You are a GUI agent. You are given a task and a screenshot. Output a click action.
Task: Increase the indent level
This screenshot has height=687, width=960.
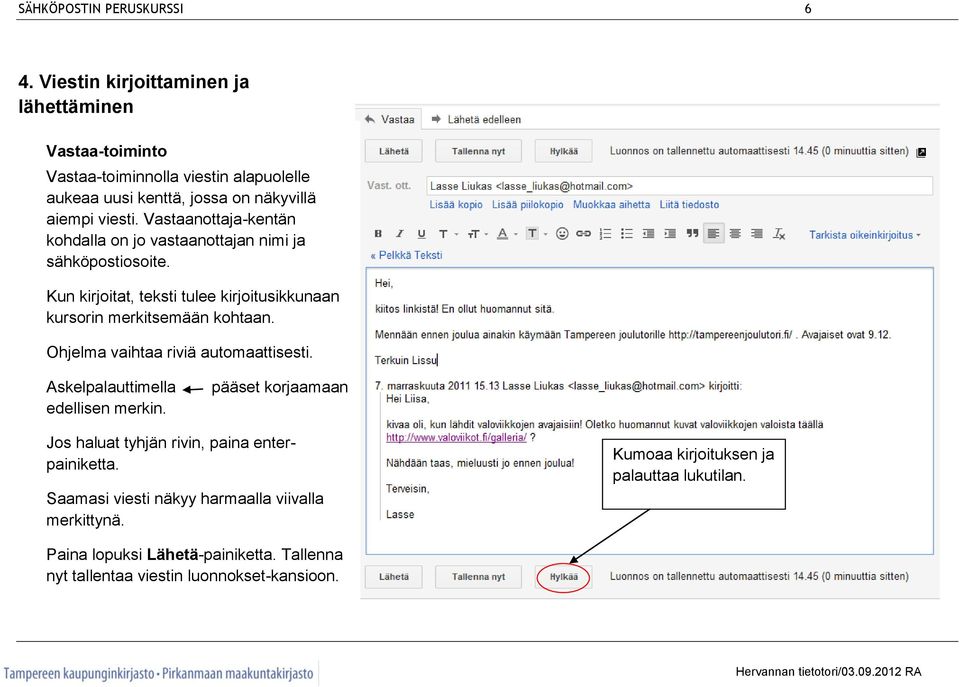coord(670,234)
